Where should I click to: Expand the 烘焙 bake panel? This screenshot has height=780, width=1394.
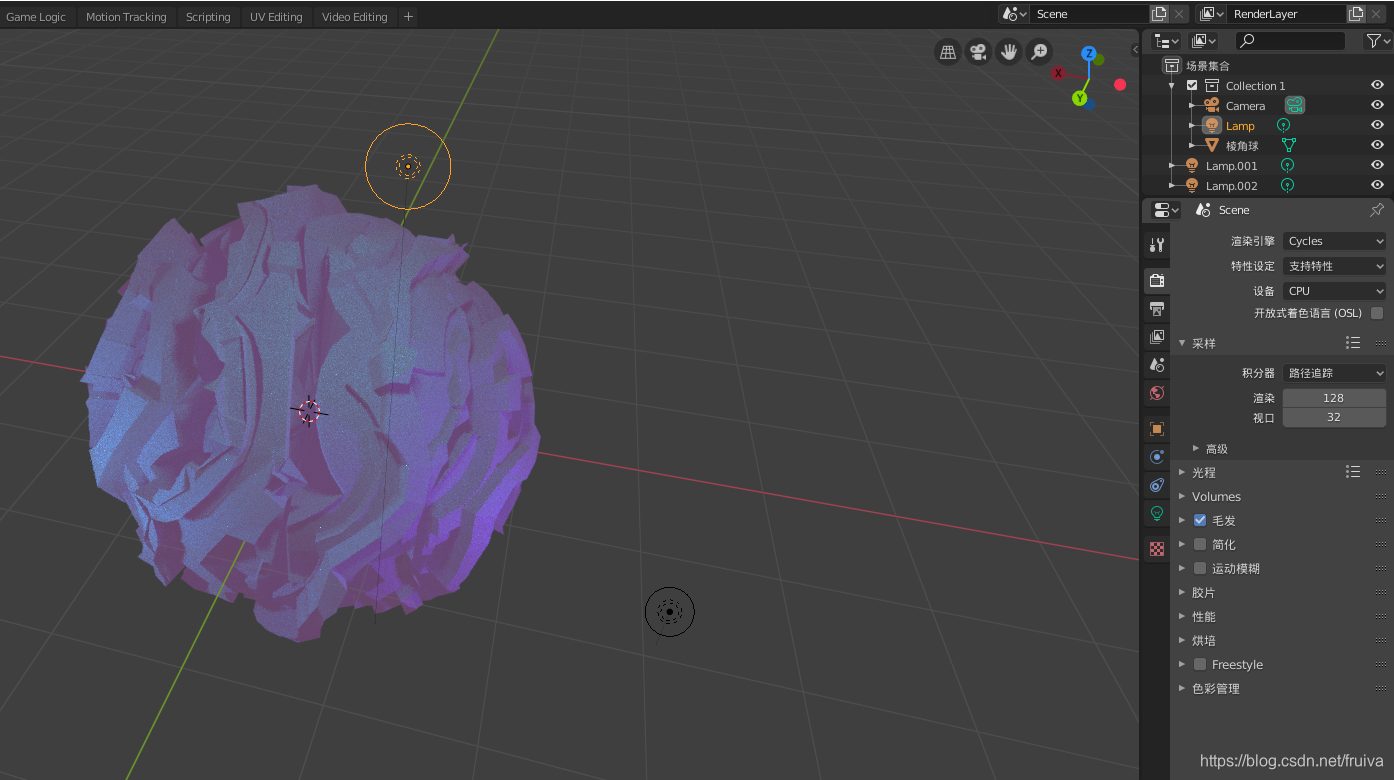click(x=1182, y=640)
